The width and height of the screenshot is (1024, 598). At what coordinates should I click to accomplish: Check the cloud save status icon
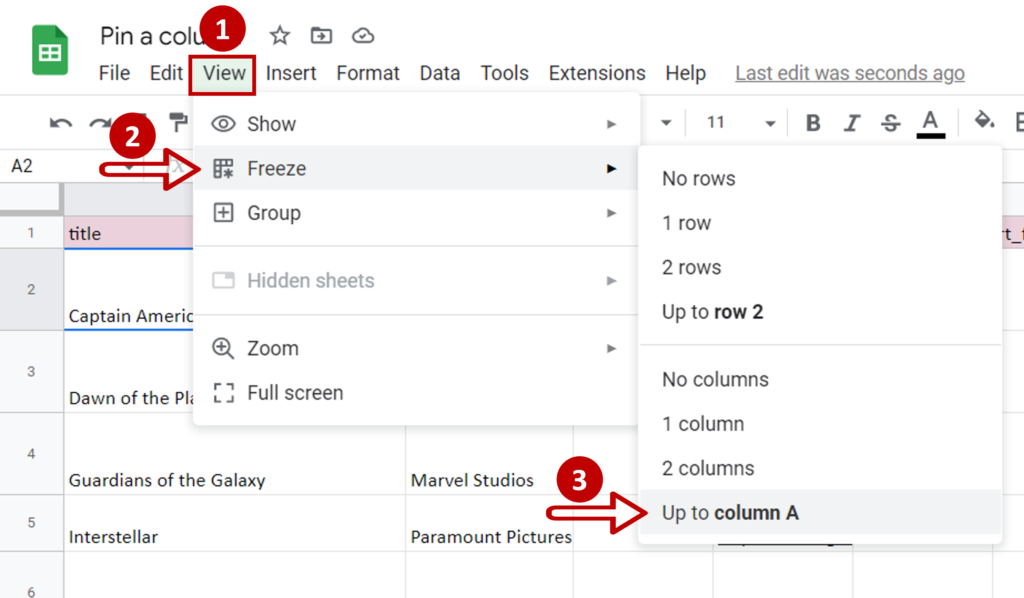(362, 36)
